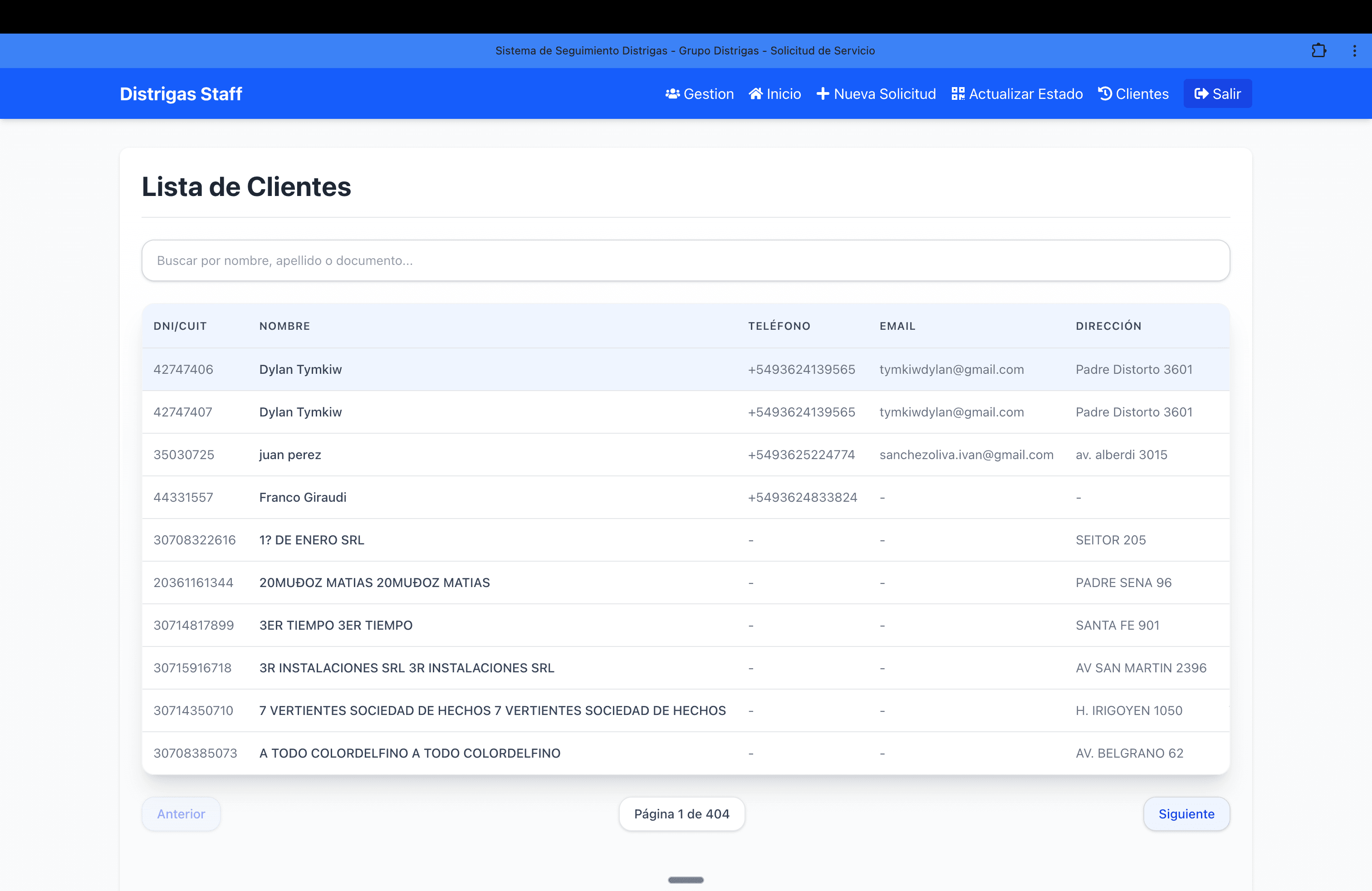Click address SEITOR 205
This screenshot has height=891, width=1372.
click(x=1111, y=540)
